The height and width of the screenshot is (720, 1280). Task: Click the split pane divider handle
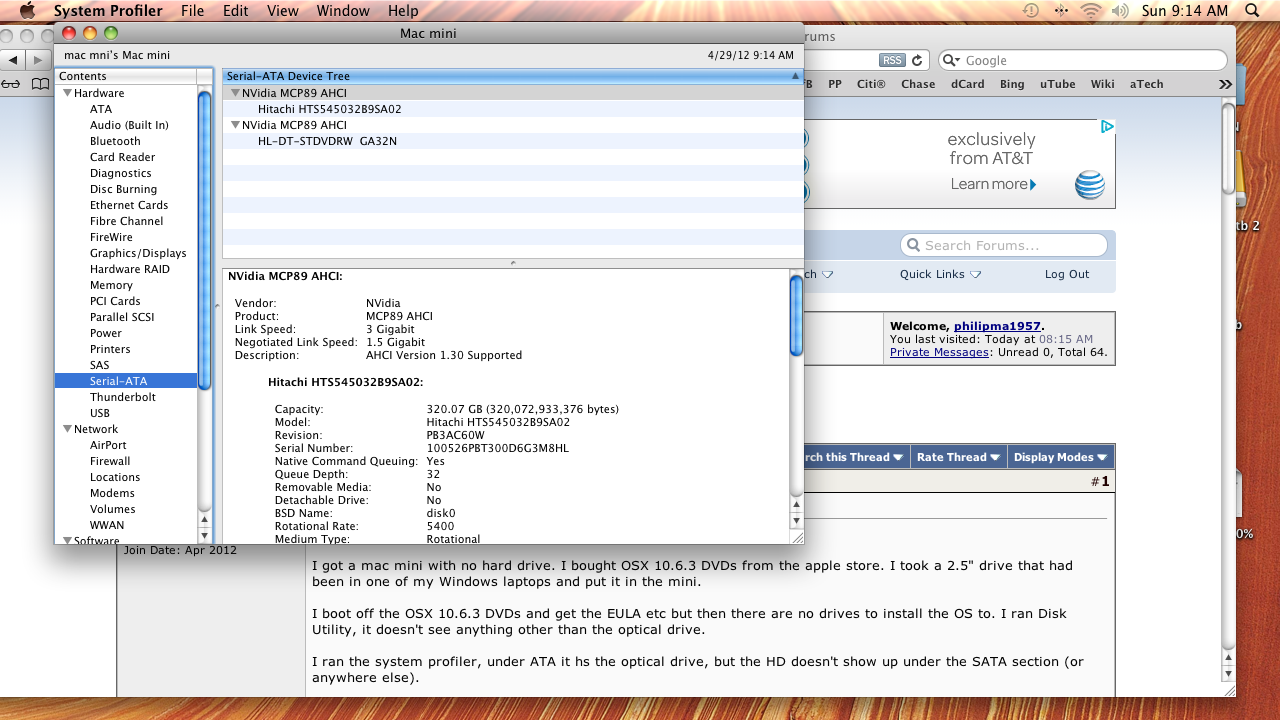(x=513, y=262)
